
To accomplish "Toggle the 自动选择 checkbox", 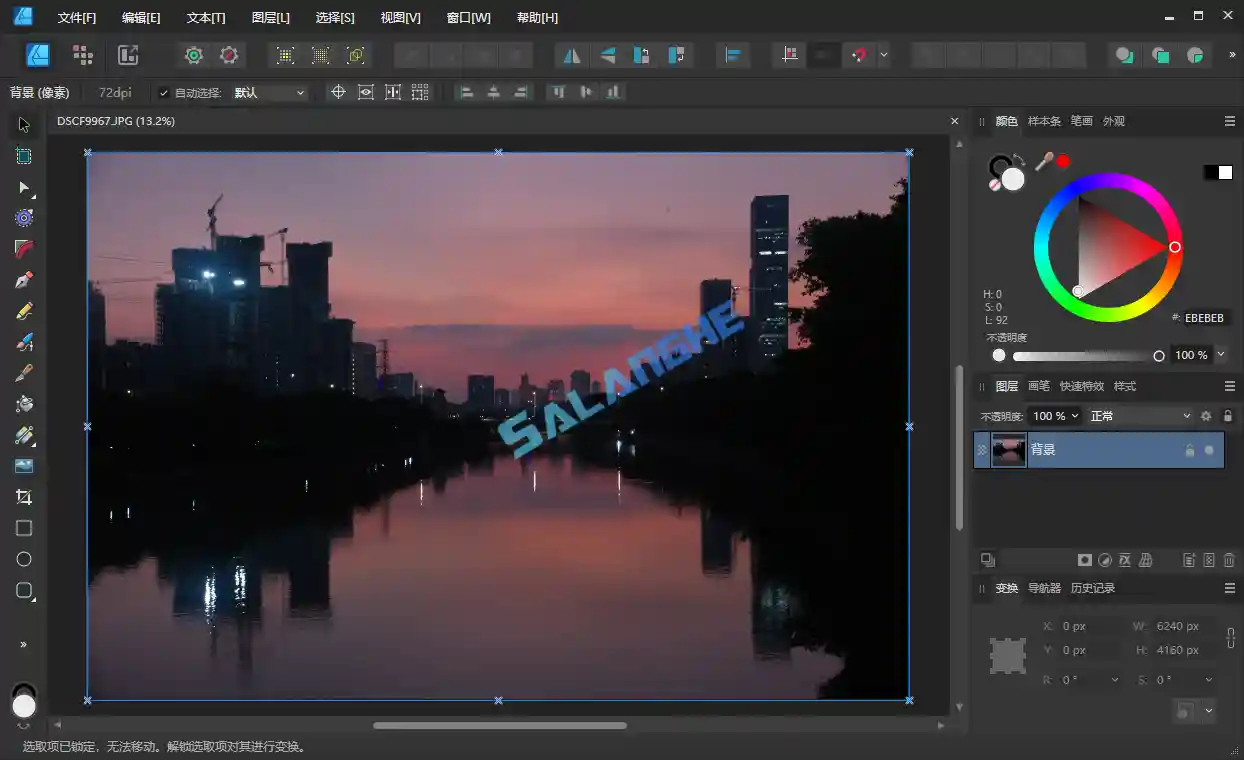I will [x=163, y=92].
